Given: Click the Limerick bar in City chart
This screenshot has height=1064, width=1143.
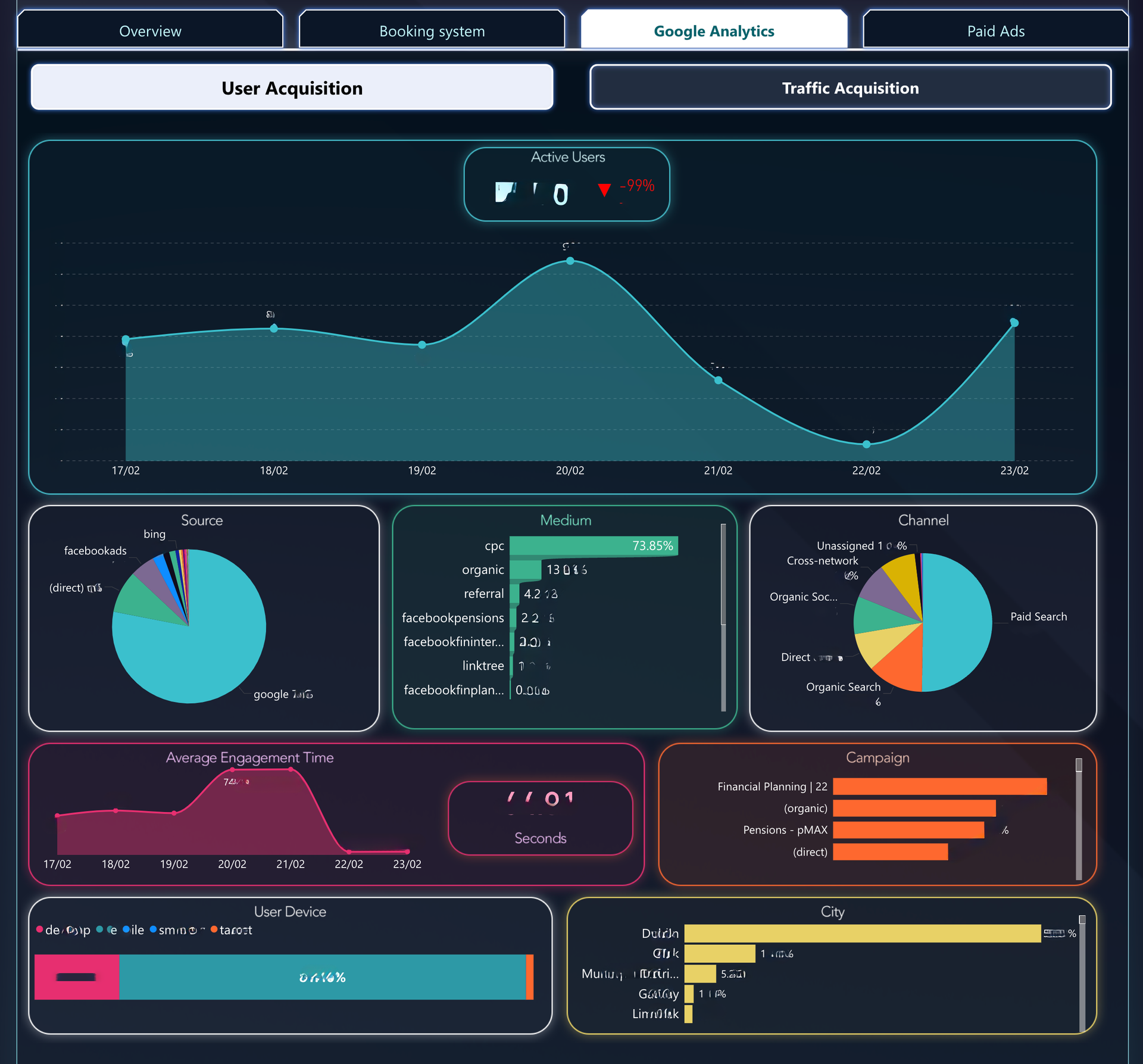Looking at the screenshot, I should (x=688, y=1014).
